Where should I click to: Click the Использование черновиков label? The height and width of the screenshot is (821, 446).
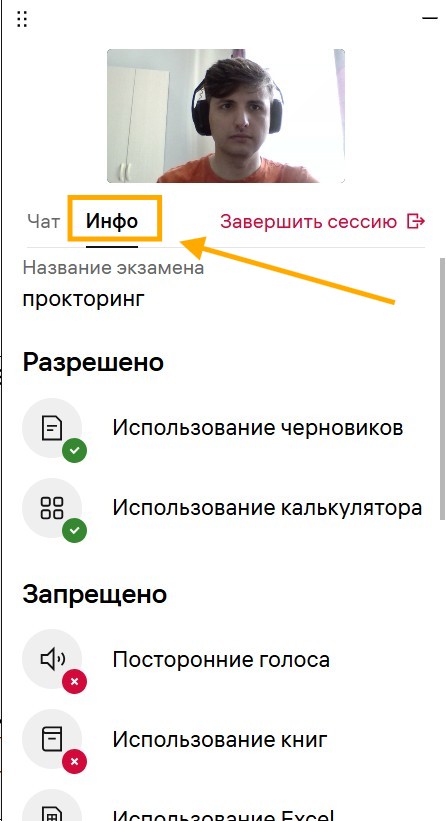tap(258, 428)
